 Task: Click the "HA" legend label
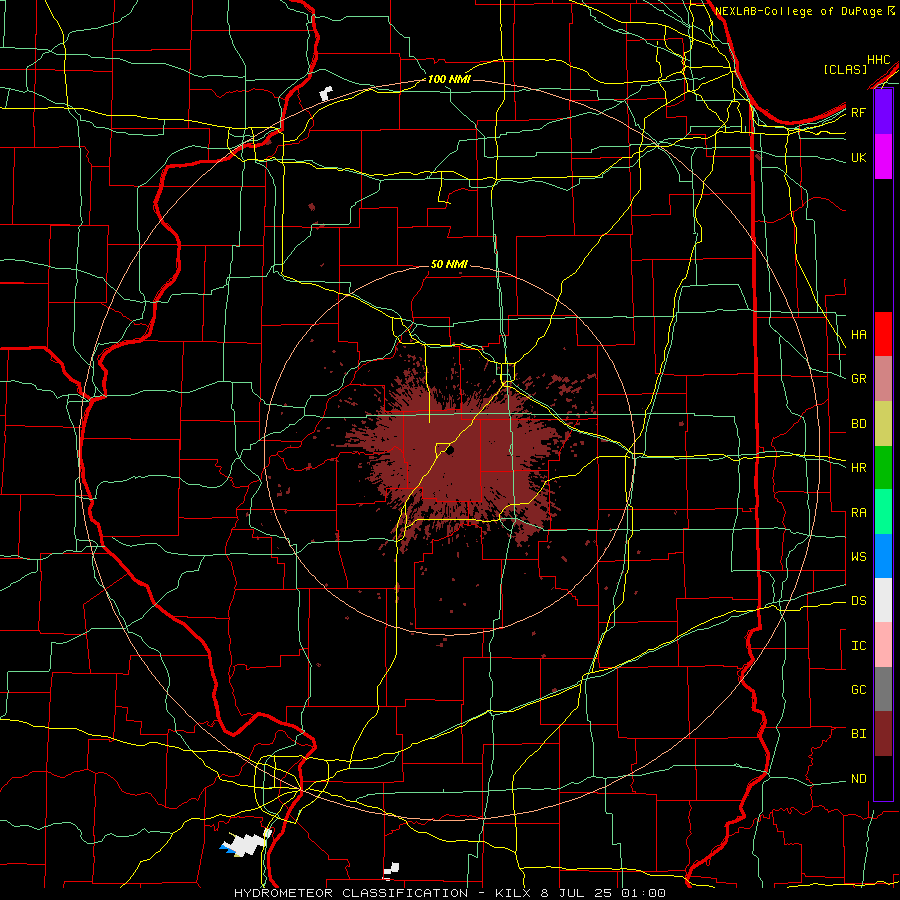(x=859, y=335)
